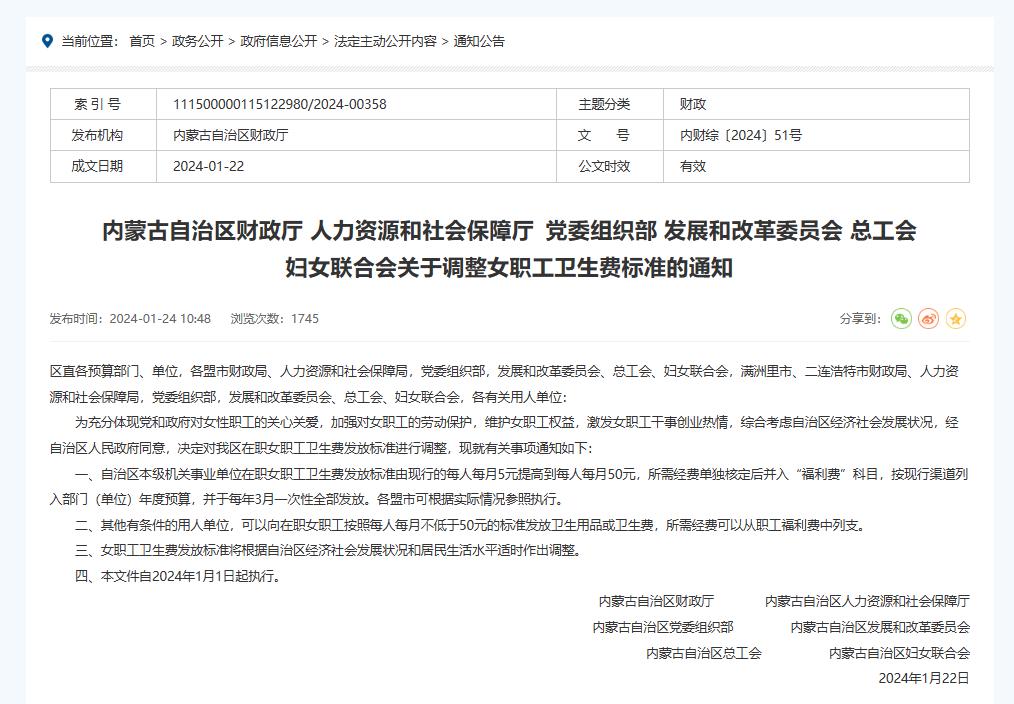Select the 通知公告 breadcrumb item
Image resolution: width=1014 pixels, height=704 pixels.
pos(479,41)
